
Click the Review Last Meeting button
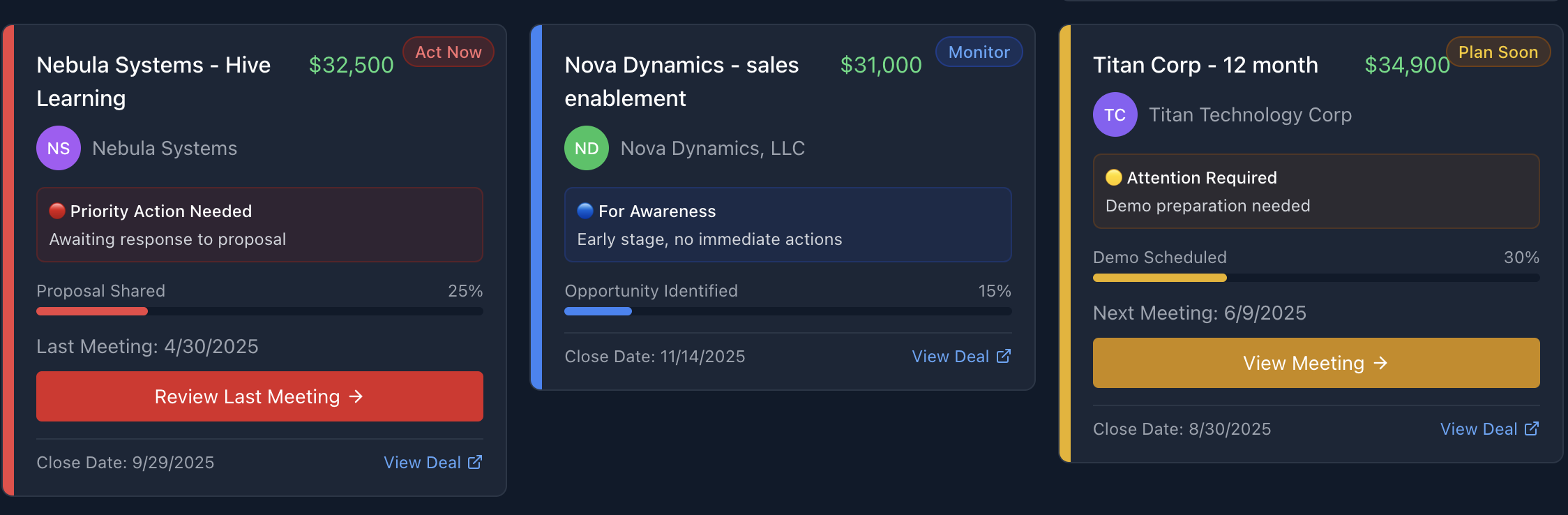click(x=259, y=396)
